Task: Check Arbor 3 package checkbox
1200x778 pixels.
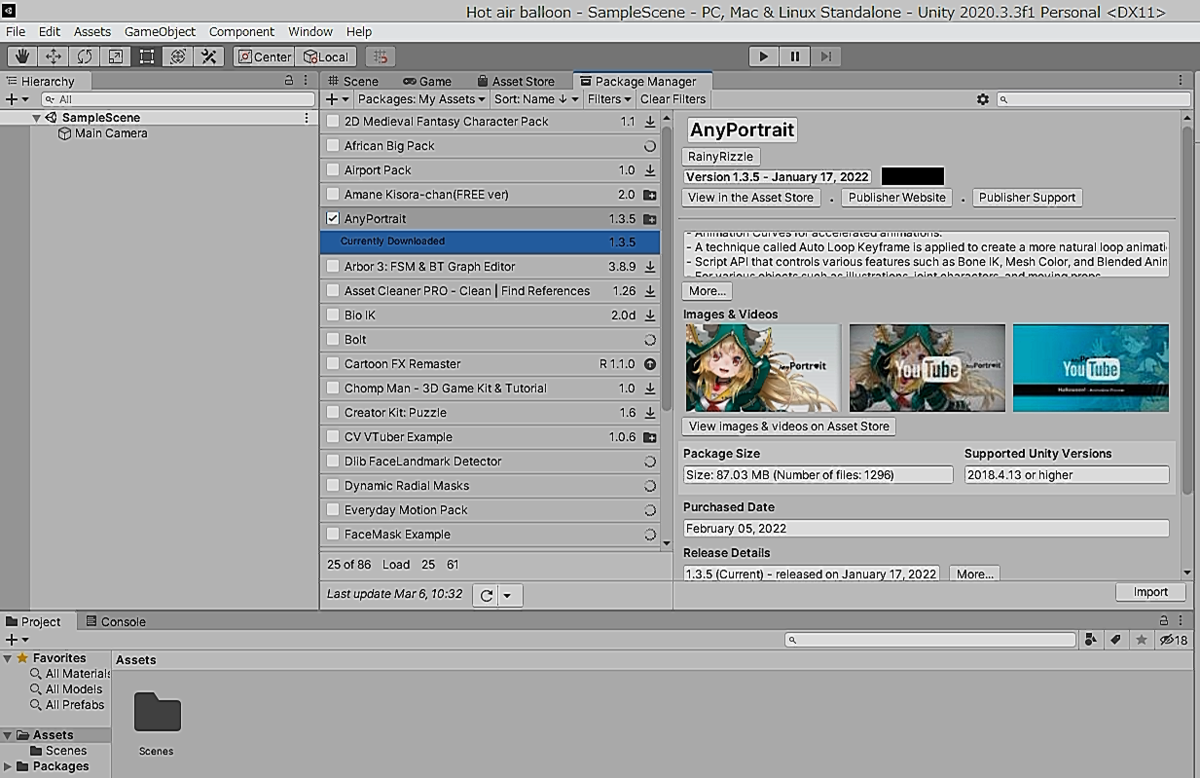Action: 333,267
